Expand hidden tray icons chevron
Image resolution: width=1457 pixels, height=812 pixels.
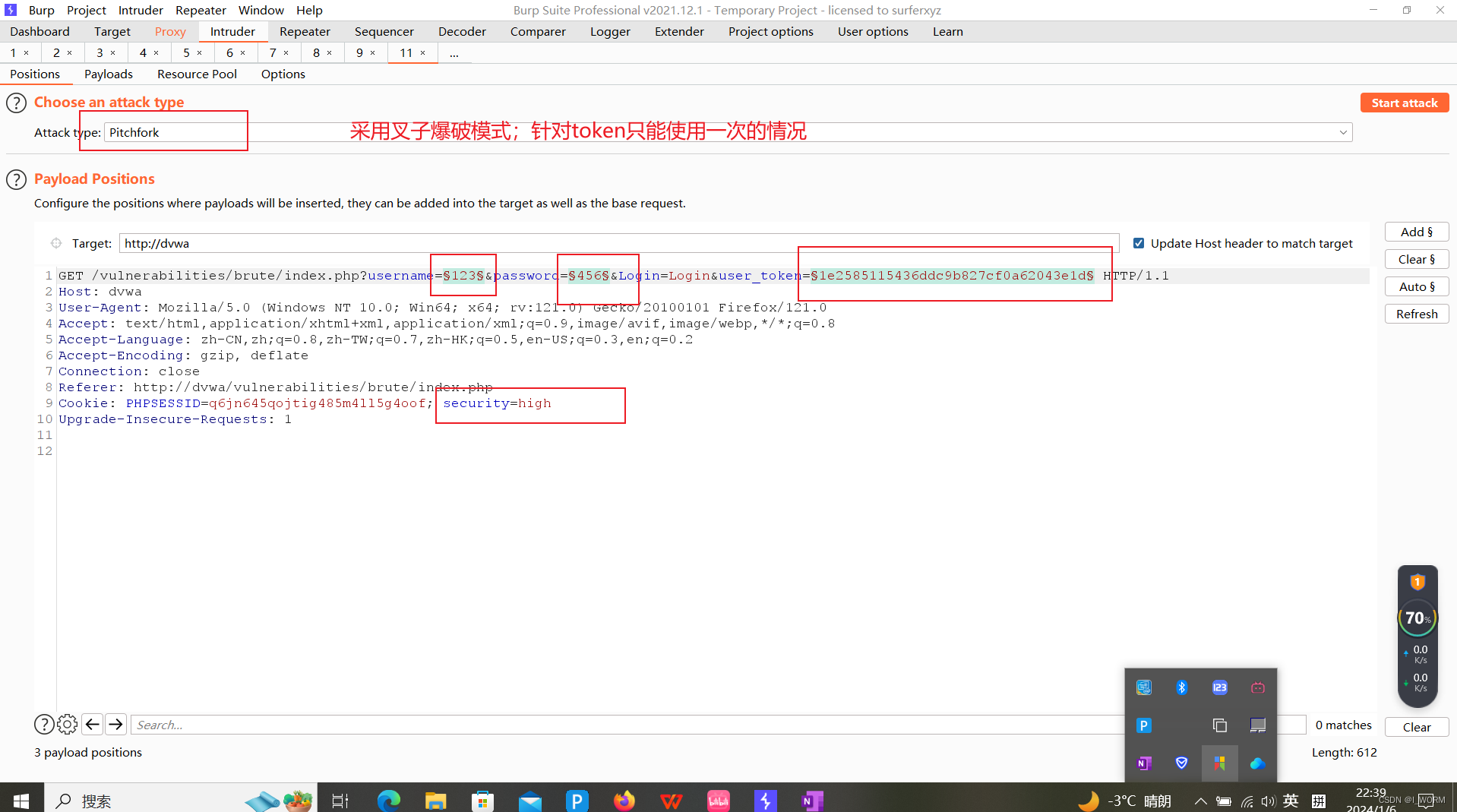click(1200, 801)
